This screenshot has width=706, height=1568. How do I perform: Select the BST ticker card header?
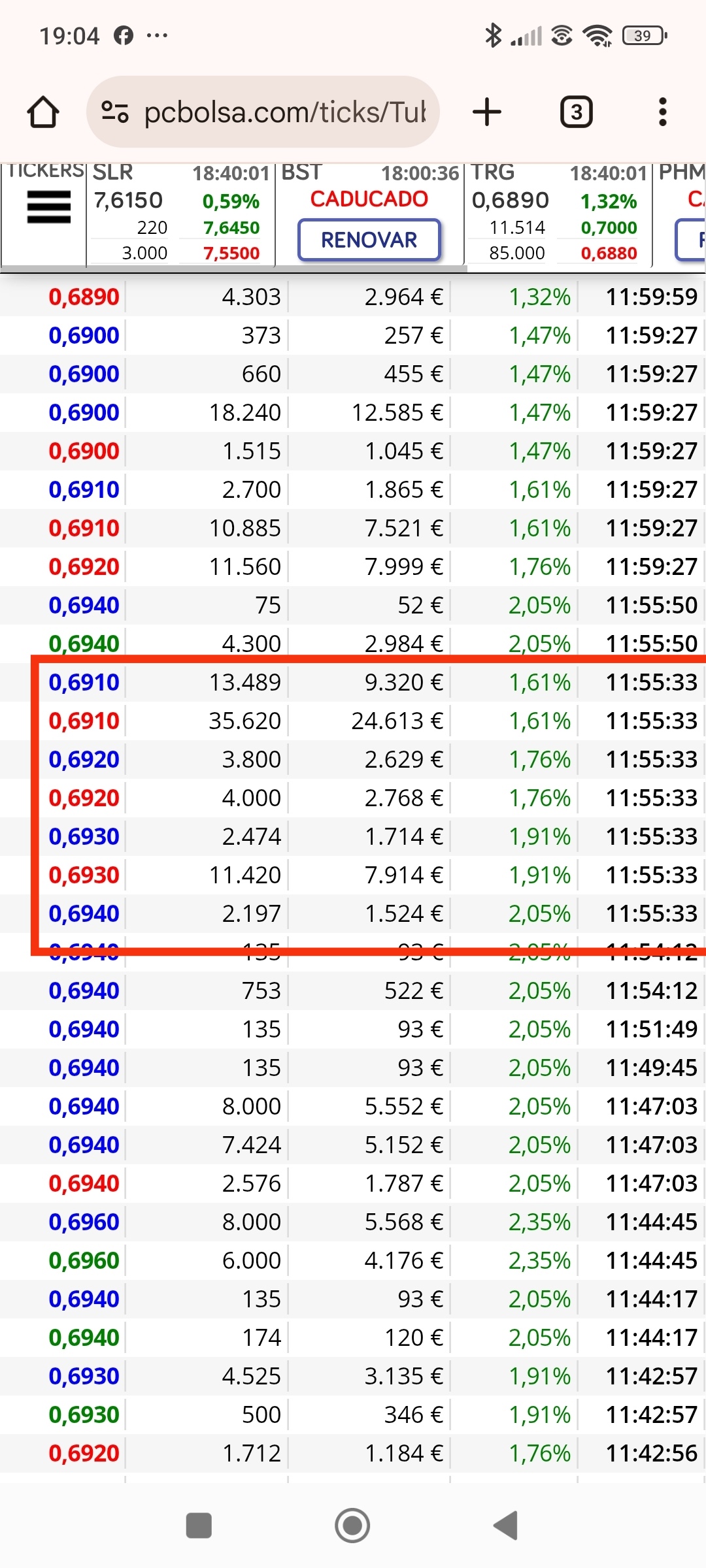tap(370, 173)
